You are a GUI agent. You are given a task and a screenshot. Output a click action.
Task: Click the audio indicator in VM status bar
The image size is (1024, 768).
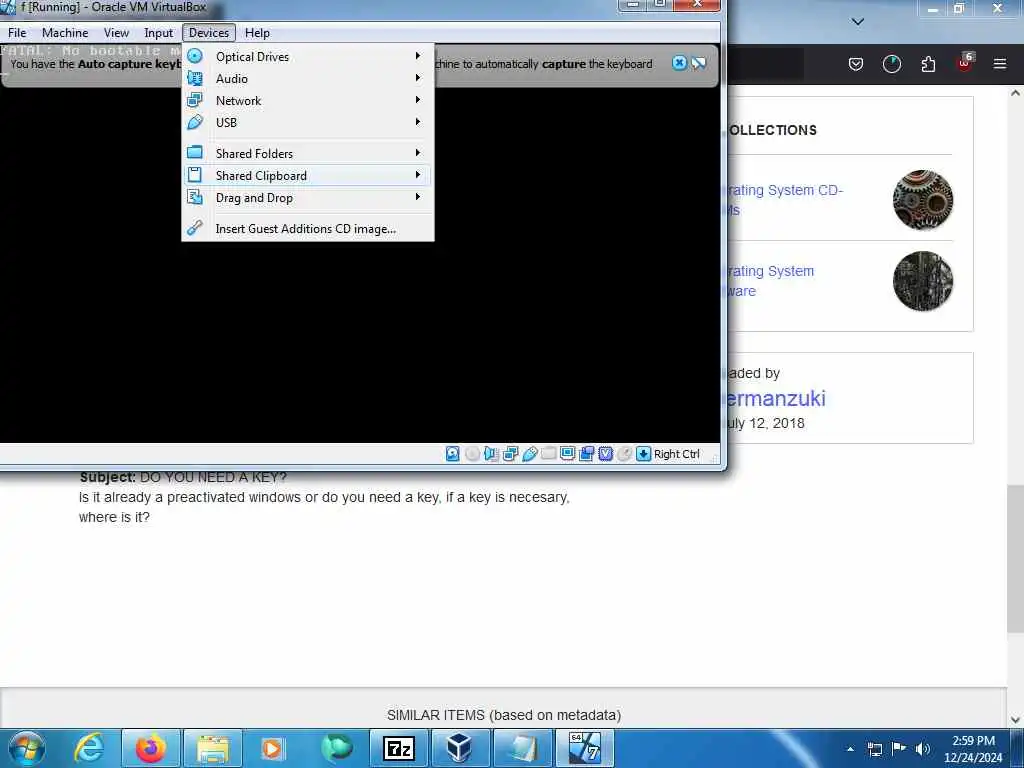point(491,454)
